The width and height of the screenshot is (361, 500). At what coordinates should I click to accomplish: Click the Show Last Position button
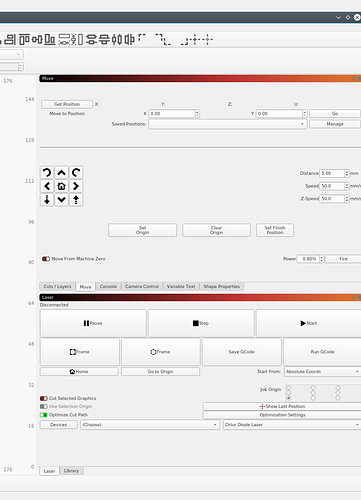[x=282, y=406]
